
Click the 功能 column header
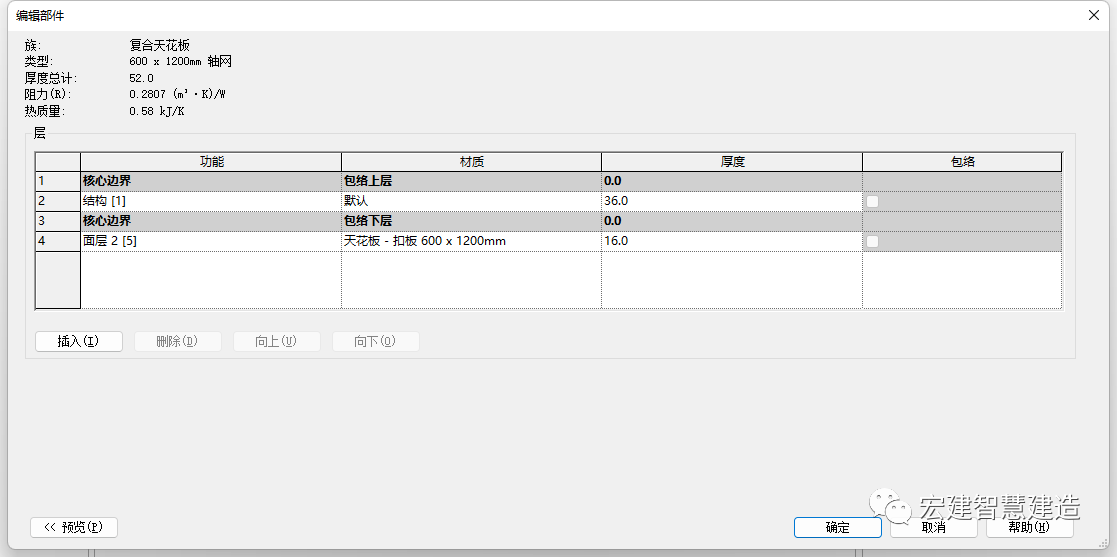[x=211, y=162]
